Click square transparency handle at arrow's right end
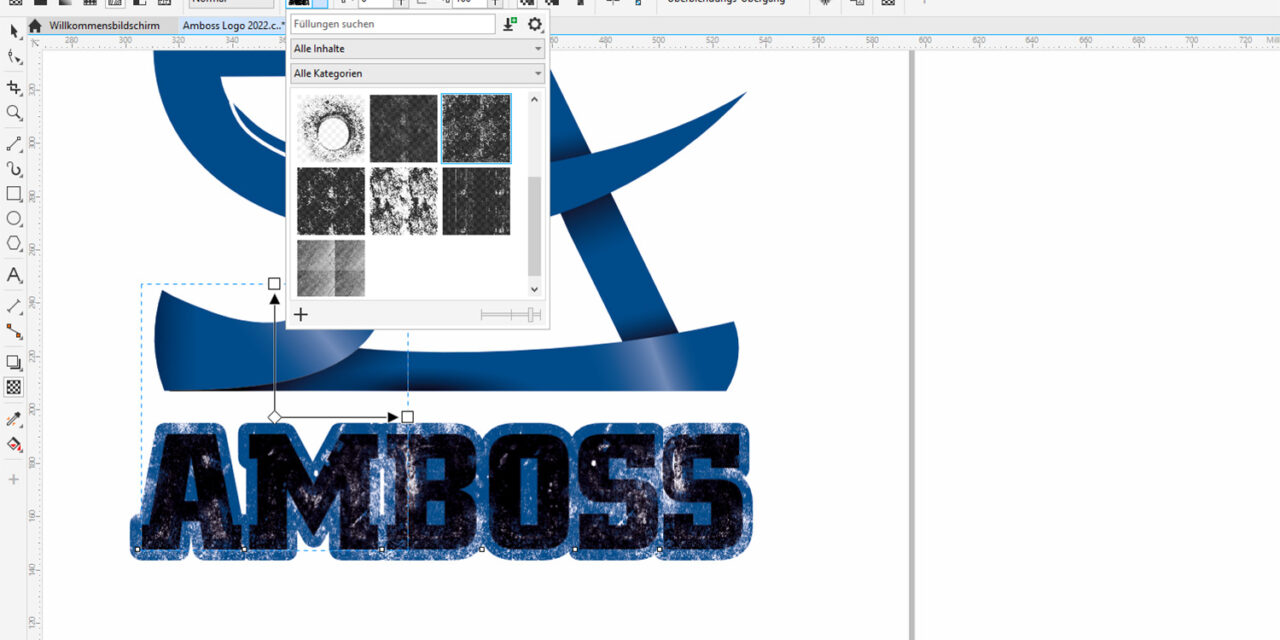Screen dimensions: 1280x640 click(408, 416)
